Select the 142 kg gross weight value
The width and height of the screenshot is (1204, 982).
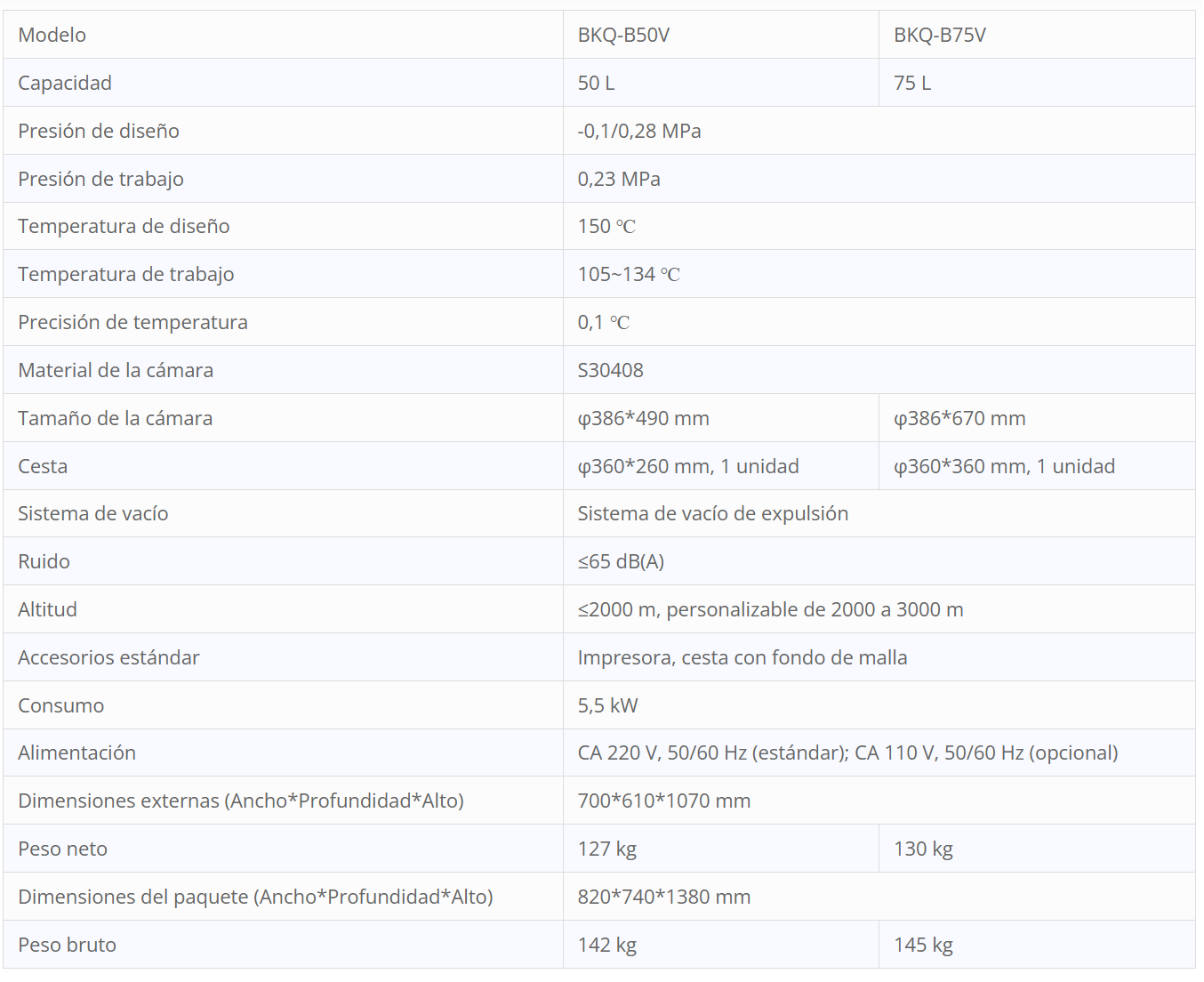point(606,946)
